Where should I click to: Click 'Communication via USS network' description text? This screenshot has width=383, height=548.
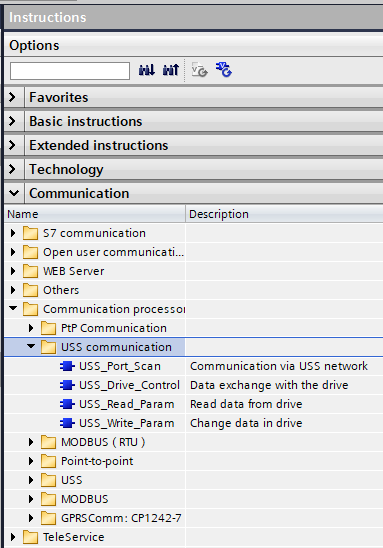coord(279,366)
